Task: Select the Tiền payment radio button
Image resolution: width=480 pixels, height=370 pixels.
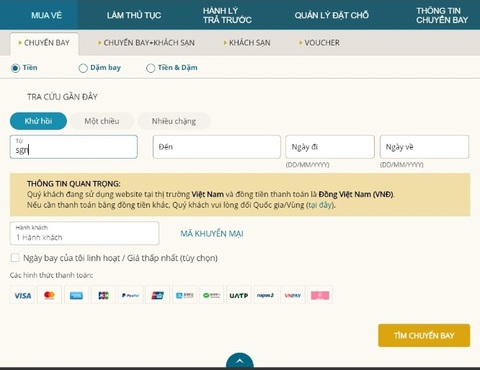Action: (x=15, y=68)
